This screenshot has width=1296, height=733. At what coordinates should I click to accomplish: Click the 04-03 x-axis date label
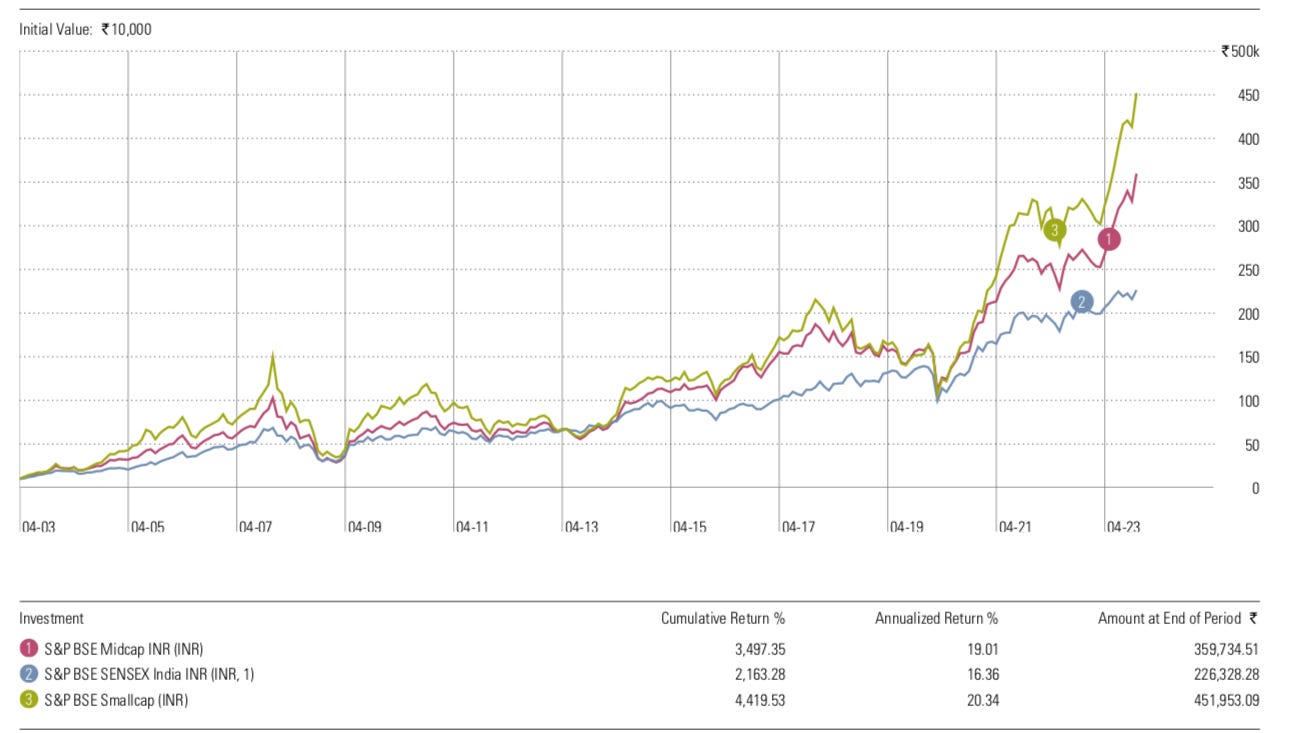point(37,526)
